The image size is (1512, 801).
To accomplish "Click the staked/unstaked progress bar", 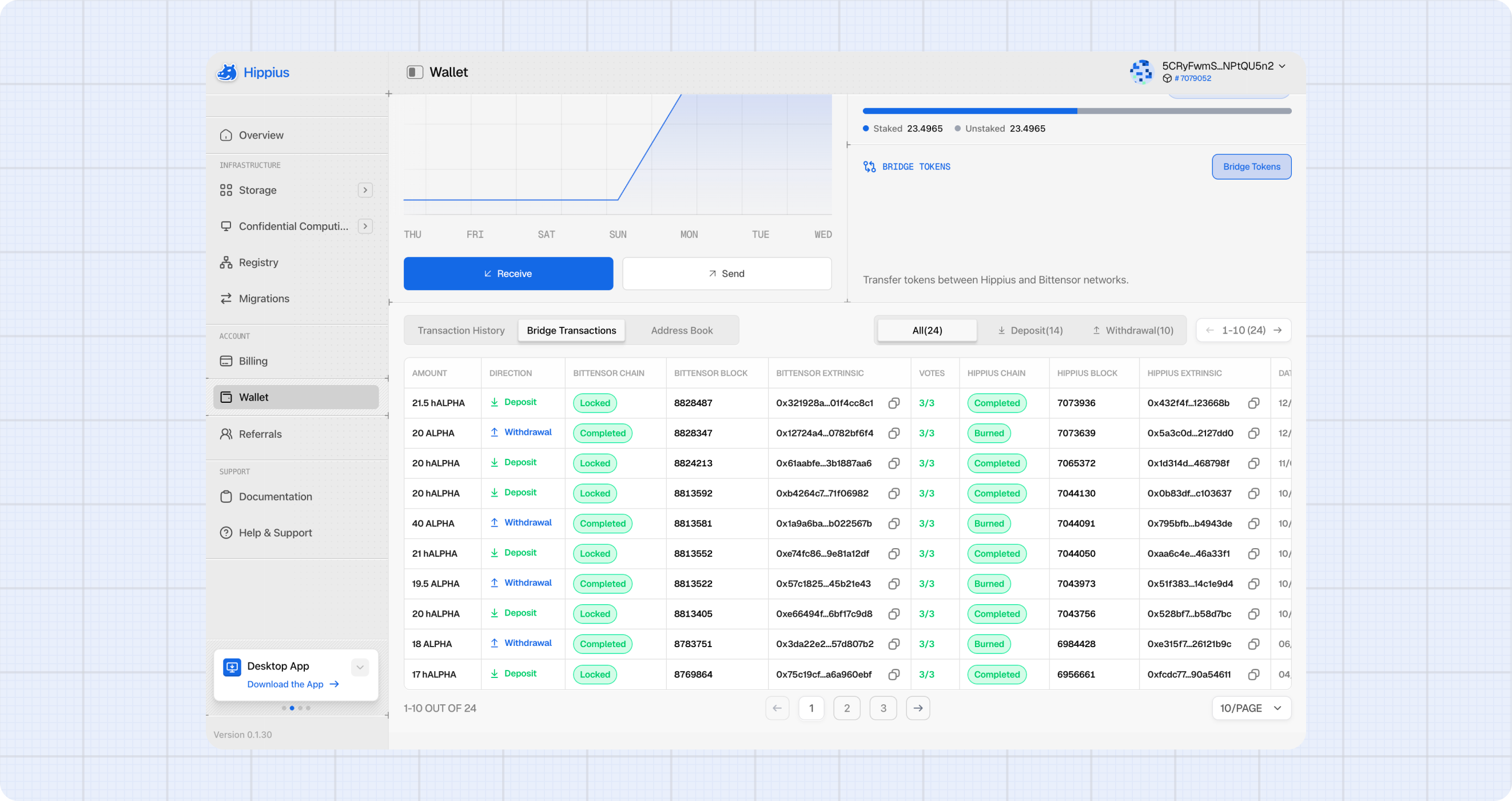I will click(x=1076, y=111).
